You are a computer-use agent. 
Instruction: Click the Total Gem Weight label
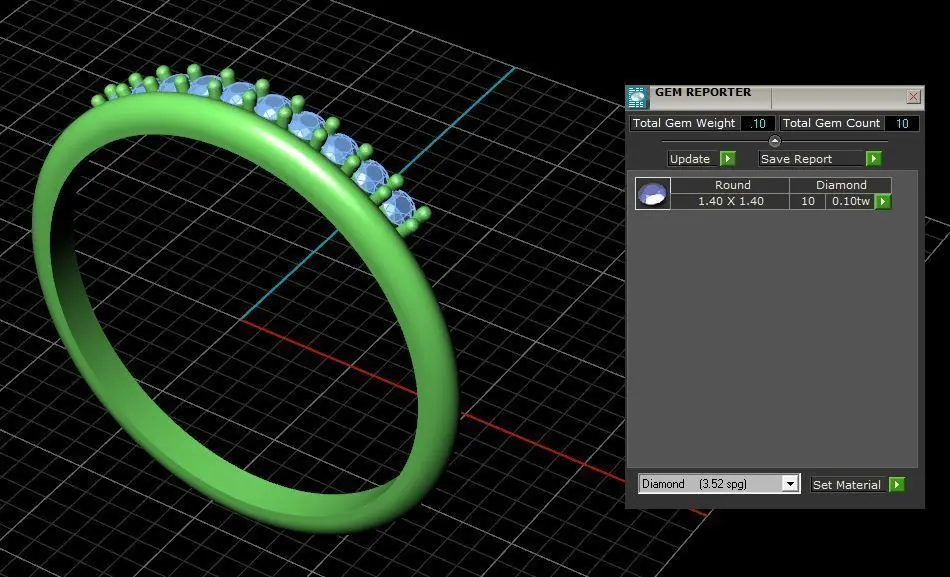(x=685, y=123)
